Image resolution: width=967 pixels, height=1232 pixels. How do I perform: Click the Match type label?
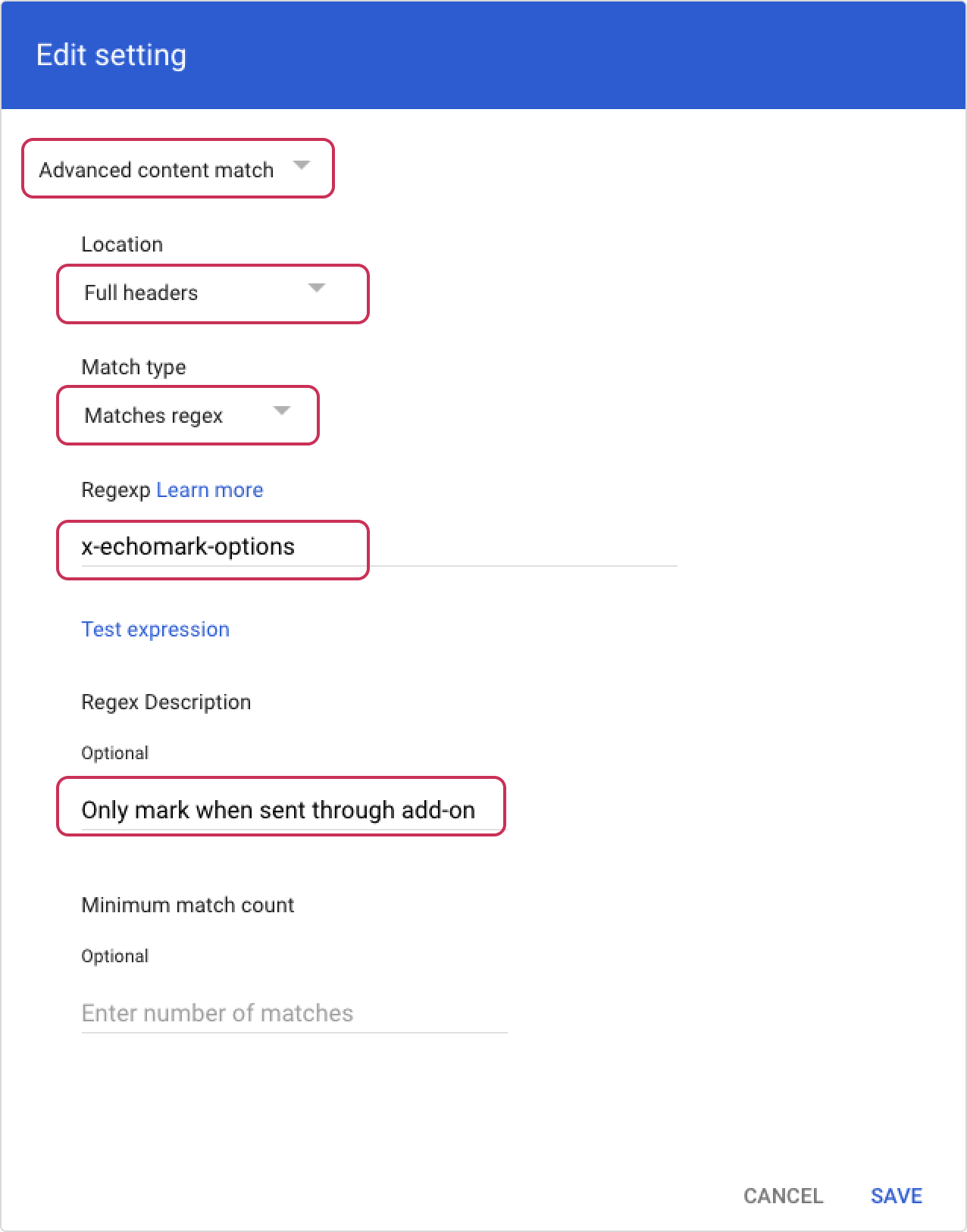[133, 367]
